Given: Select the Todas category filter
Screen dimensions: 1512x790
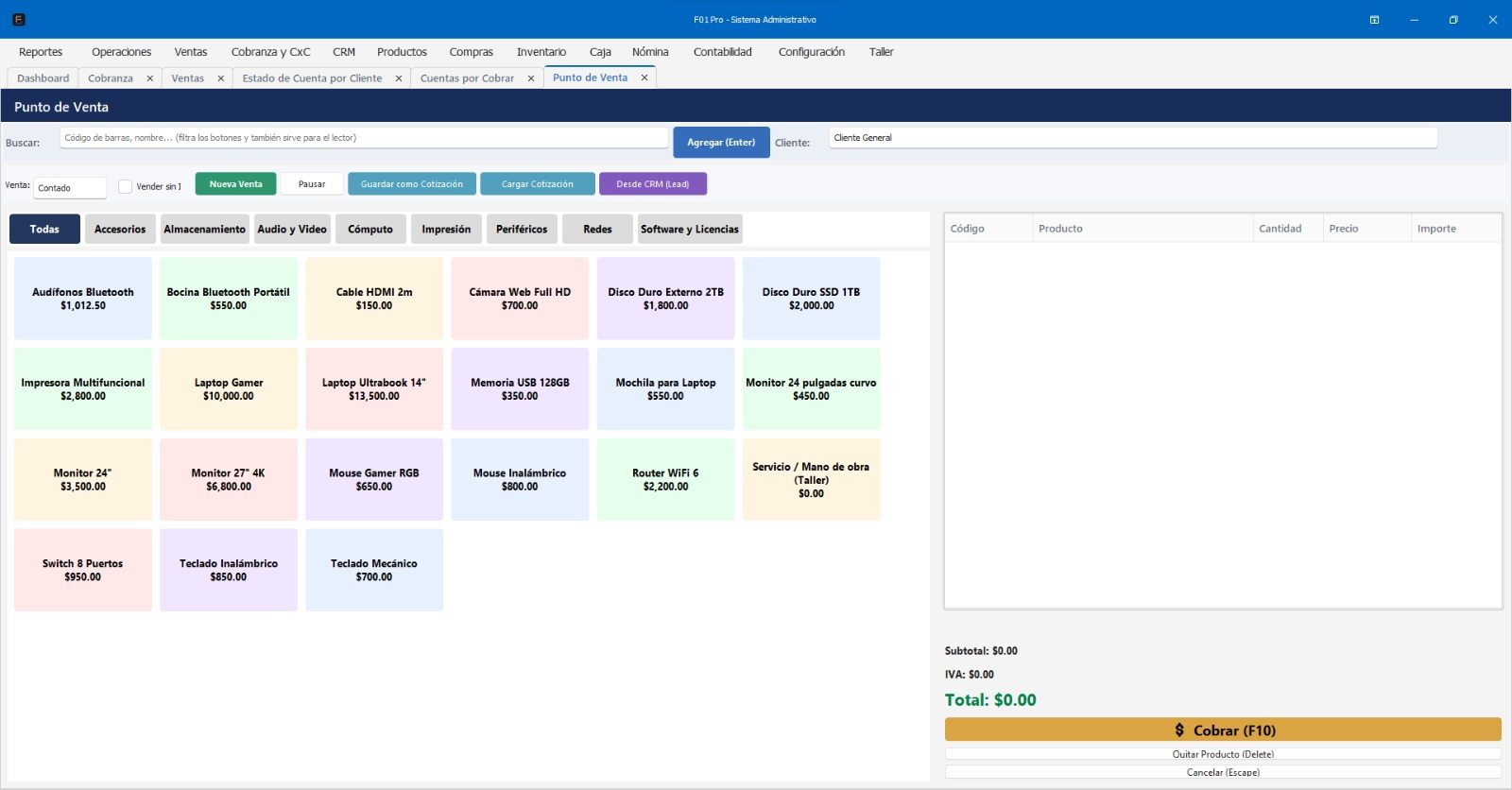Looking at the screenshot, I should pyautogui.click(x=44, y=229).
